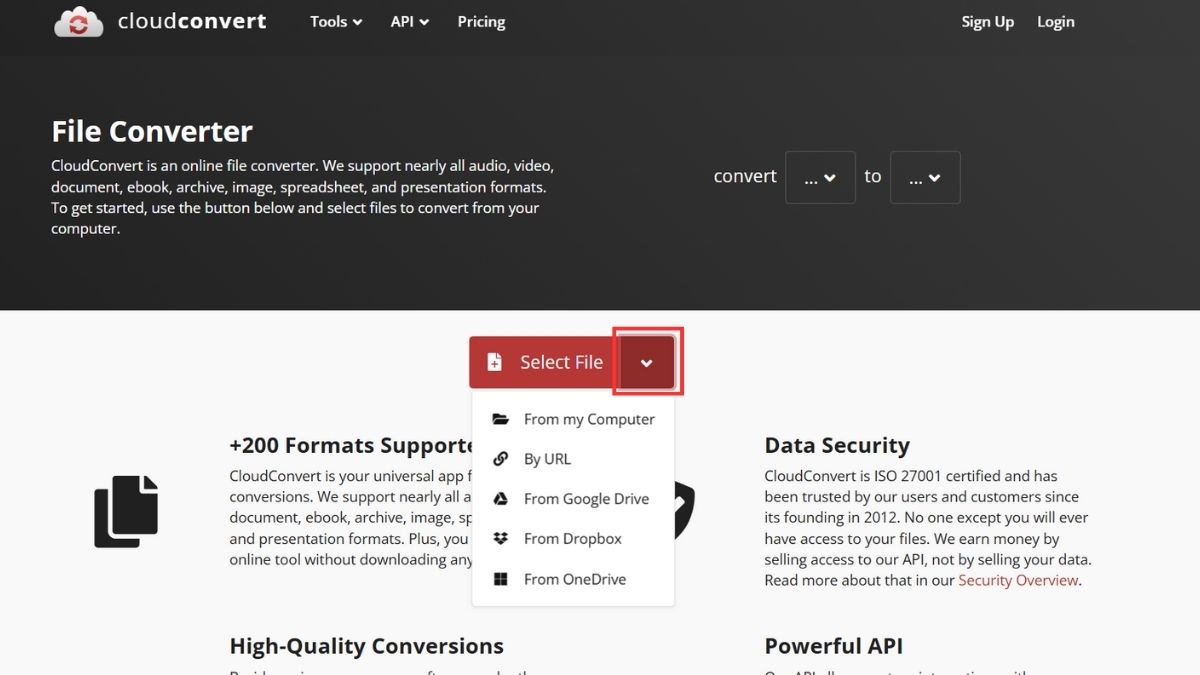Click the Powerful API heading
The height and width of the screenshot is (675, 1200).
coord(834,646)
